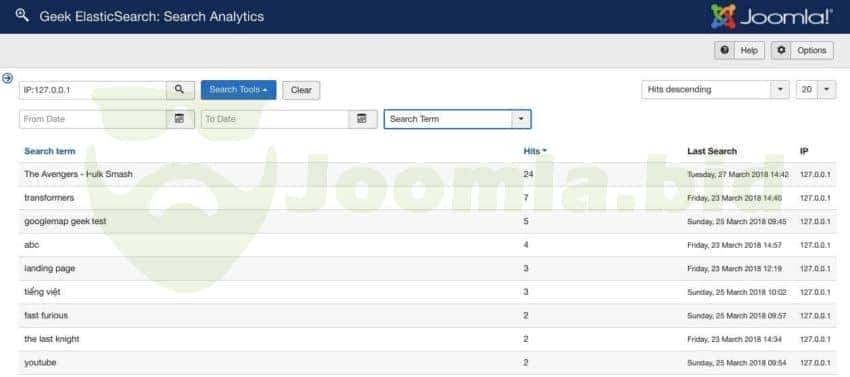Sort by Search term column header

[x=50, y=151]
